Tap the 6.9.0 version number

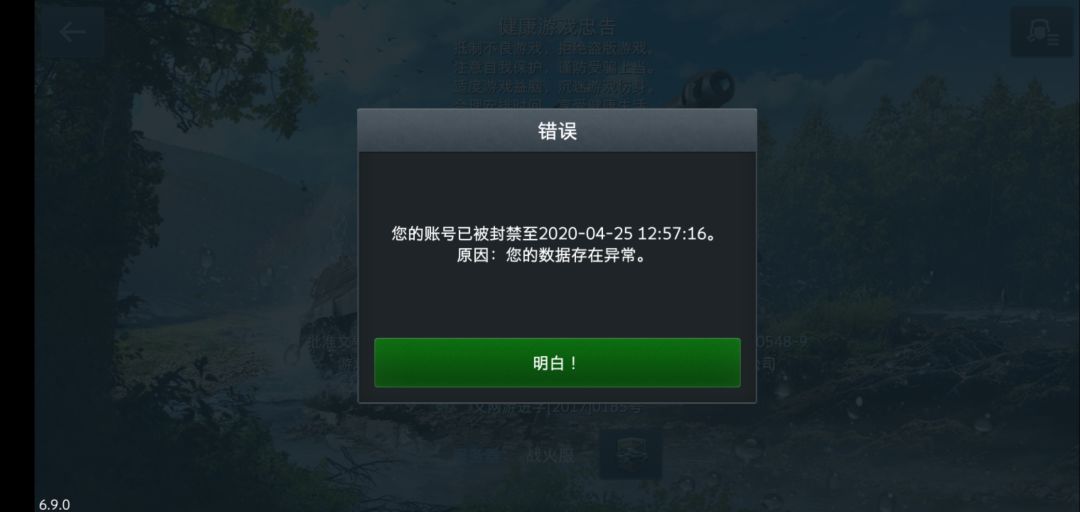54,504
